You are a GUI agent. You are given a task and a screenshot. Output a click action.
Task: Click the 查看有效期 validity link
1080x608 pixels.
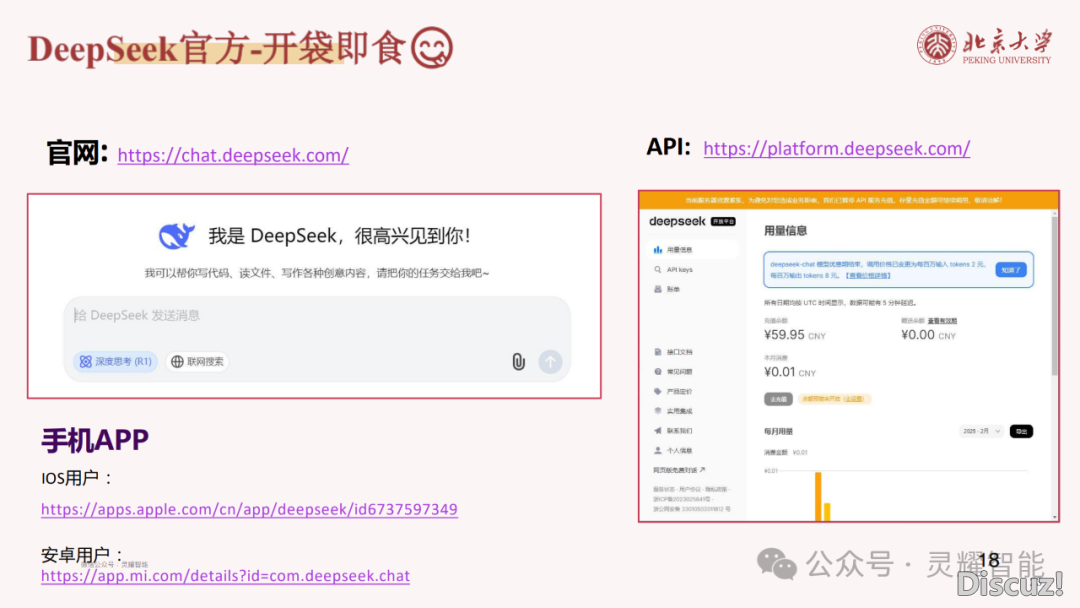coord(942,321)
